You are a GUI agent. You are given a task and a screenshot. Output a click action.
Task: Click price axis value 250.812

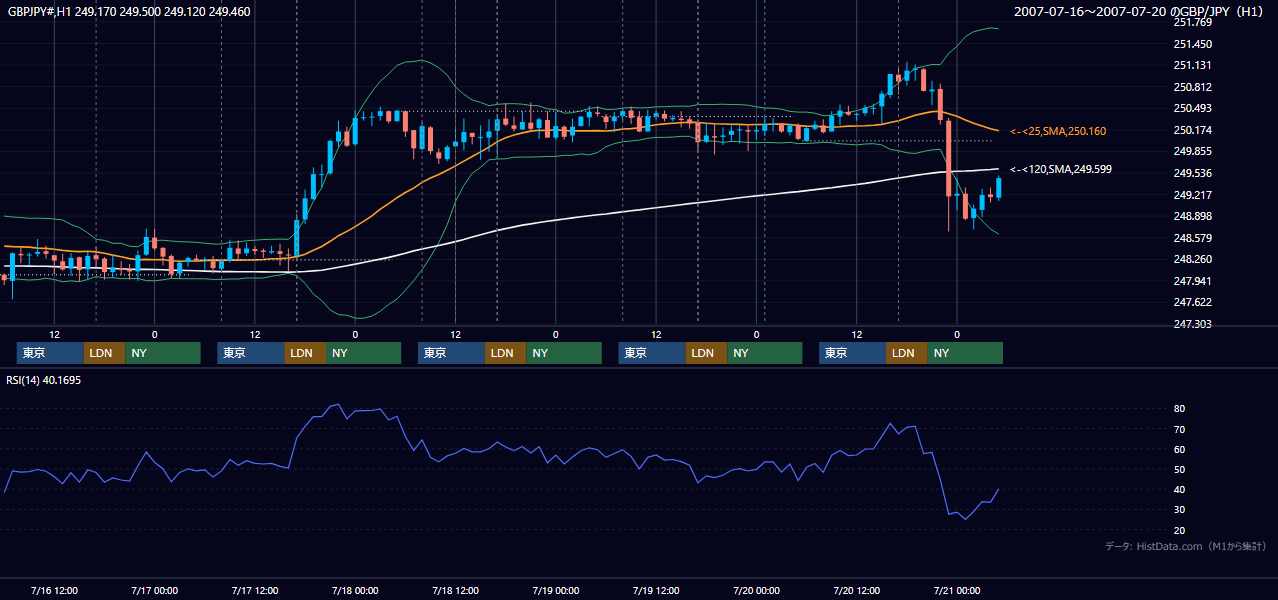[1192, 87]
